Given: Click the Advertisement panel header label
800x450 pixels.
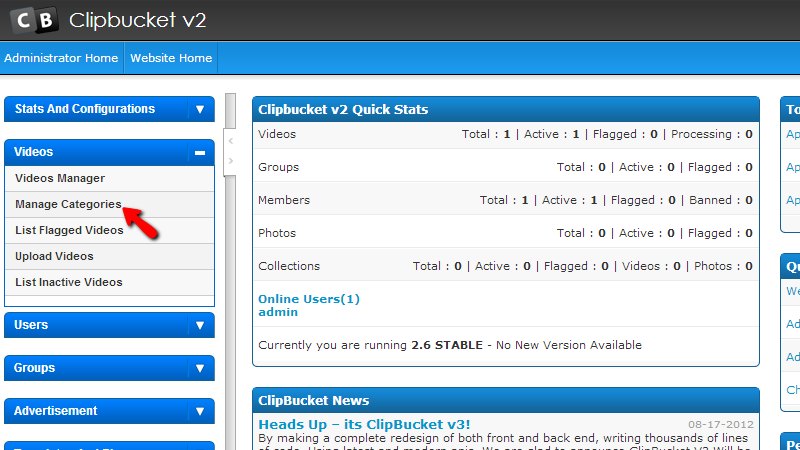Looking at the screenshot, I should coord(56,411).
